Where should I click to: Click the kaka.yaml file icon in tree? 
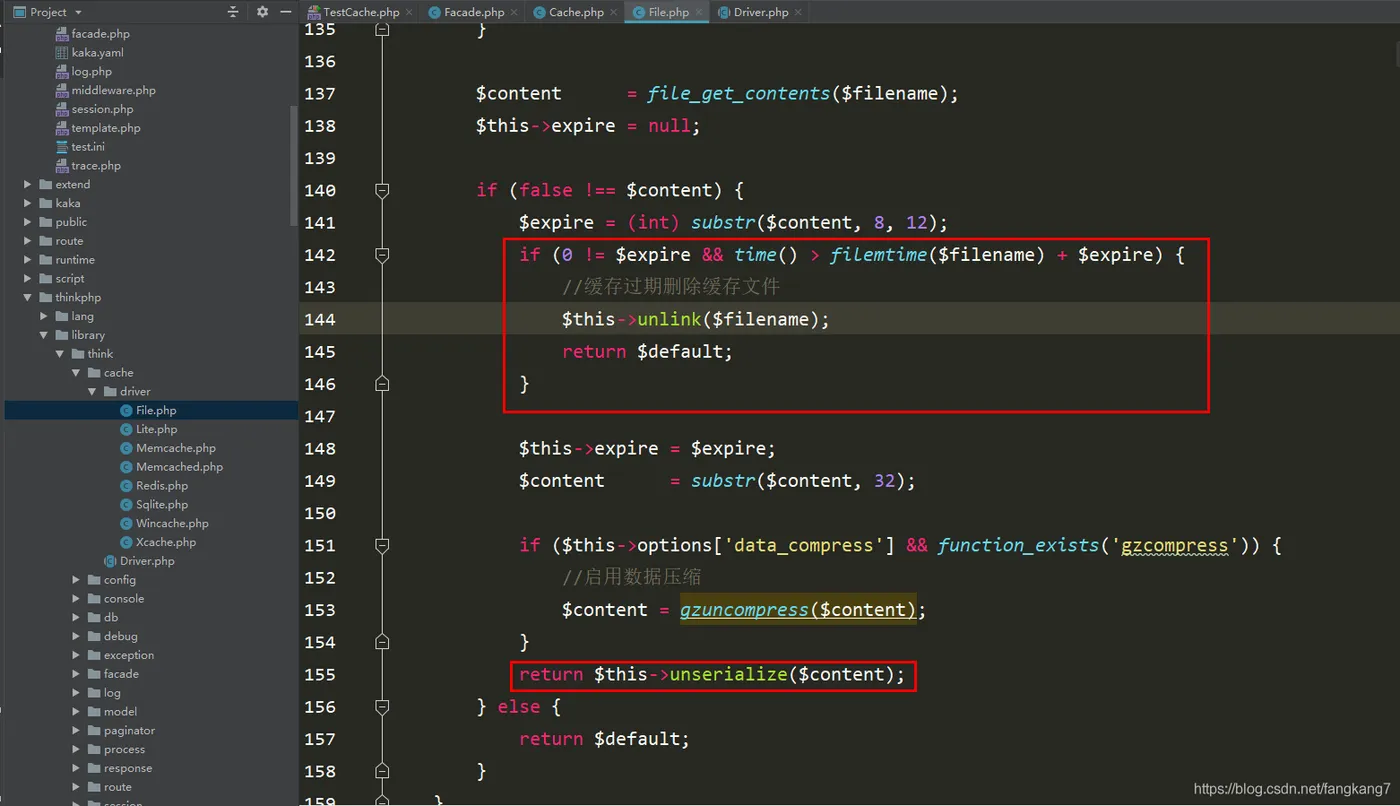click(62, 52)
